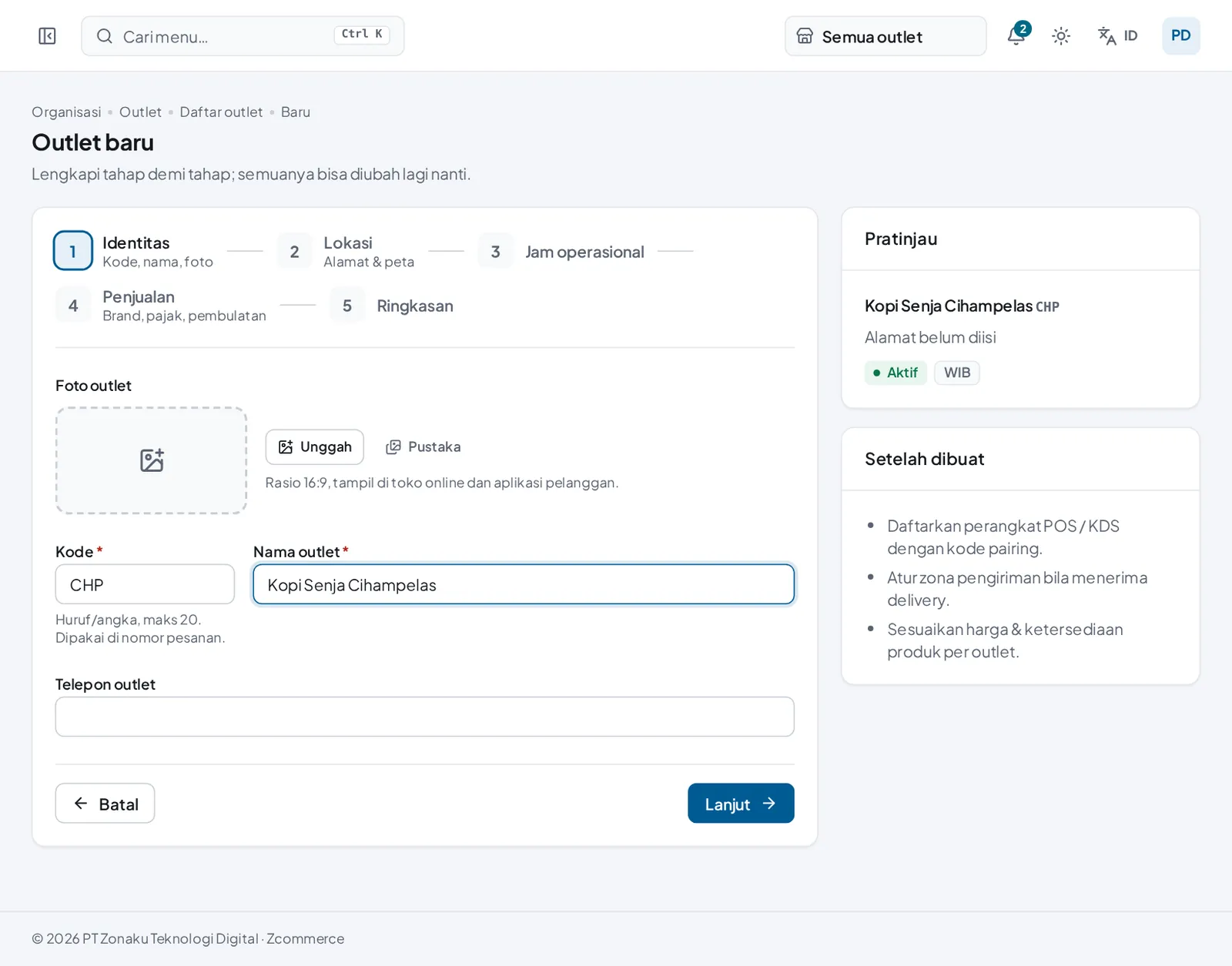Click 'Sesuaikan harga & ketersediaan' item
The width and height of the screenshot is (1232, 966).
point(1005,640)
